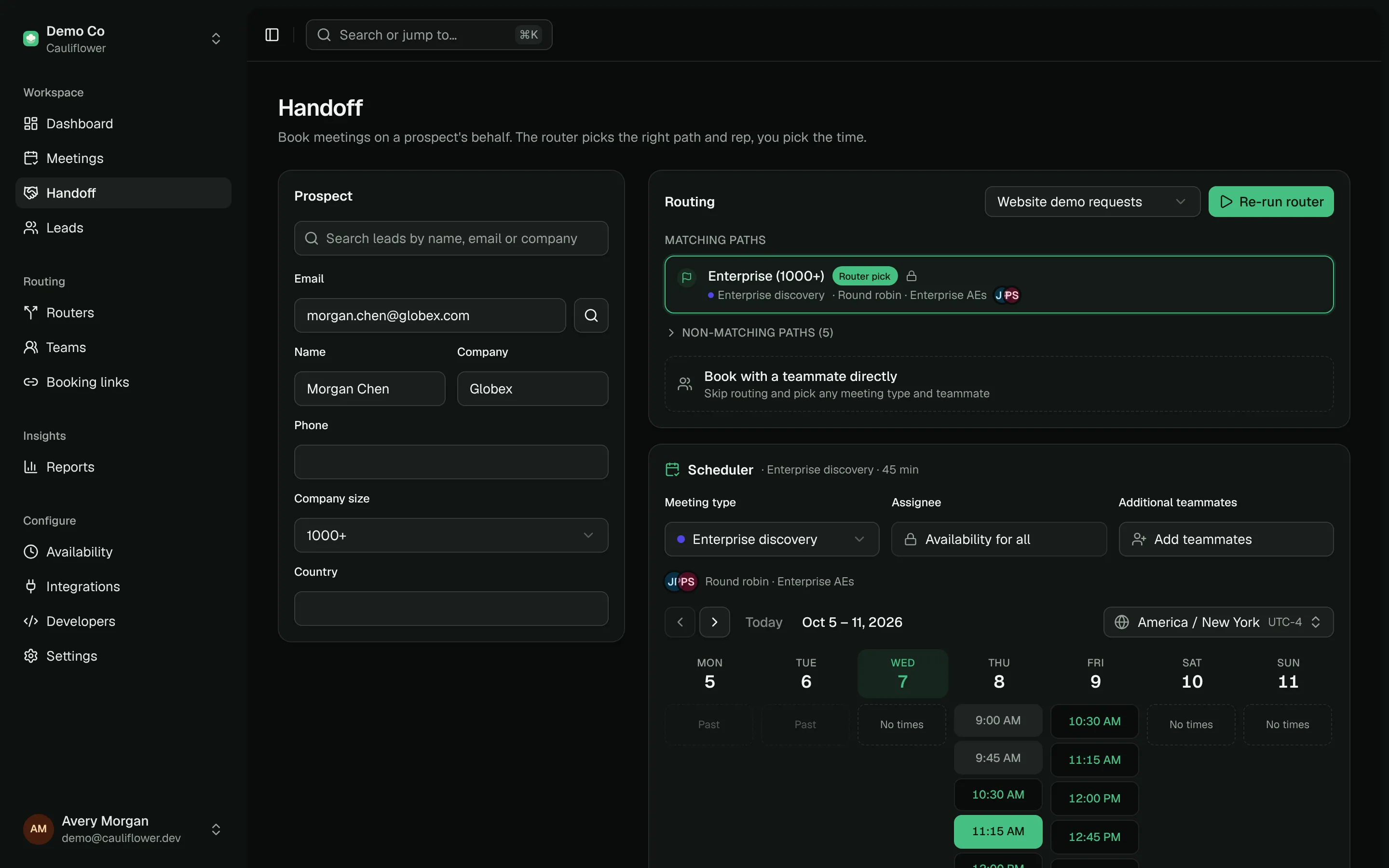Open Dashboard in the sidebar
The height and width of the screenshot is (868, 1389).
123,123
